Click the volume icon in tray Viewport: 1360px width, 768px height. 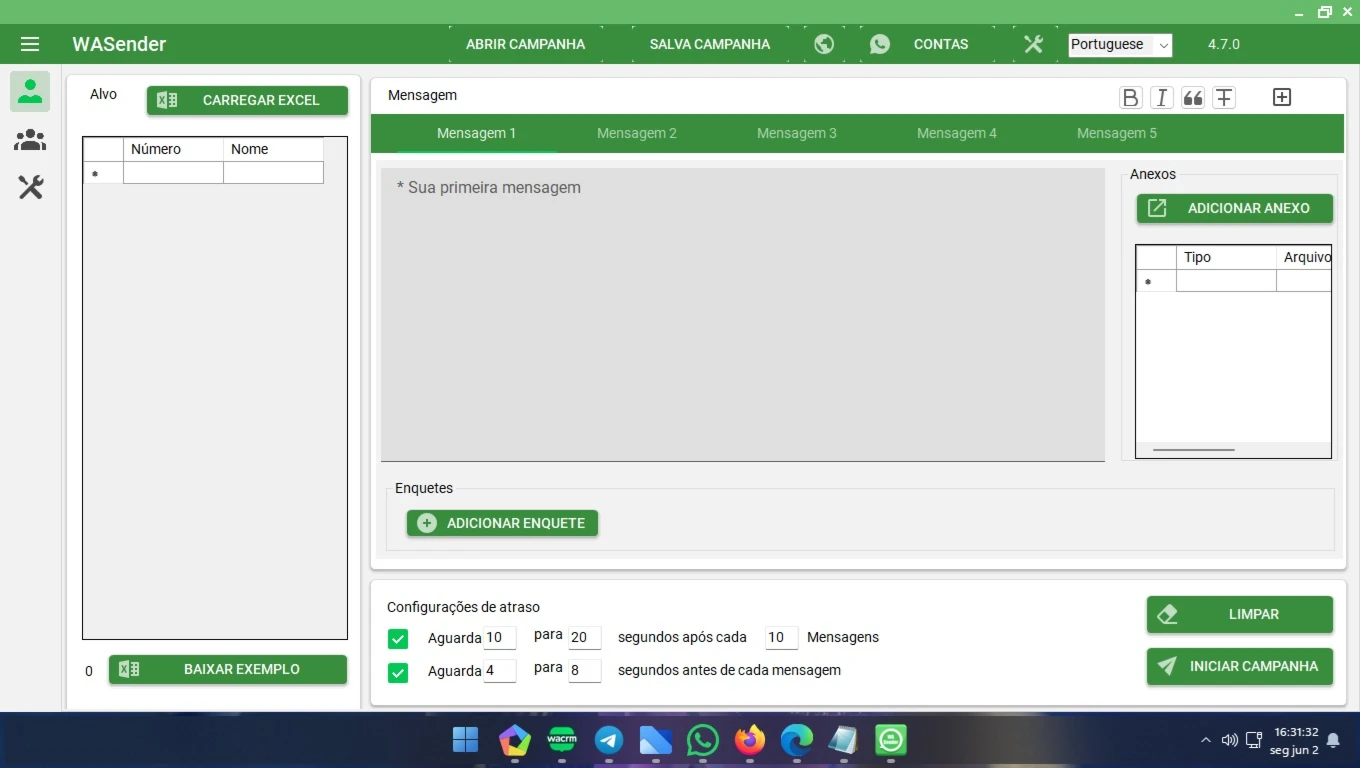pyautogui.click(x=1230, y=740)
